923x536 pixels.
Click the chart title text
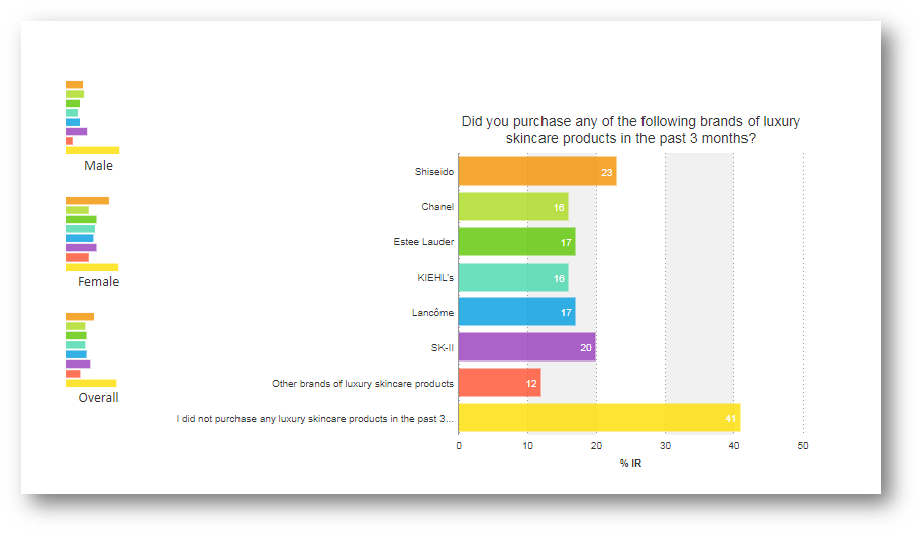tap(630, 129)
